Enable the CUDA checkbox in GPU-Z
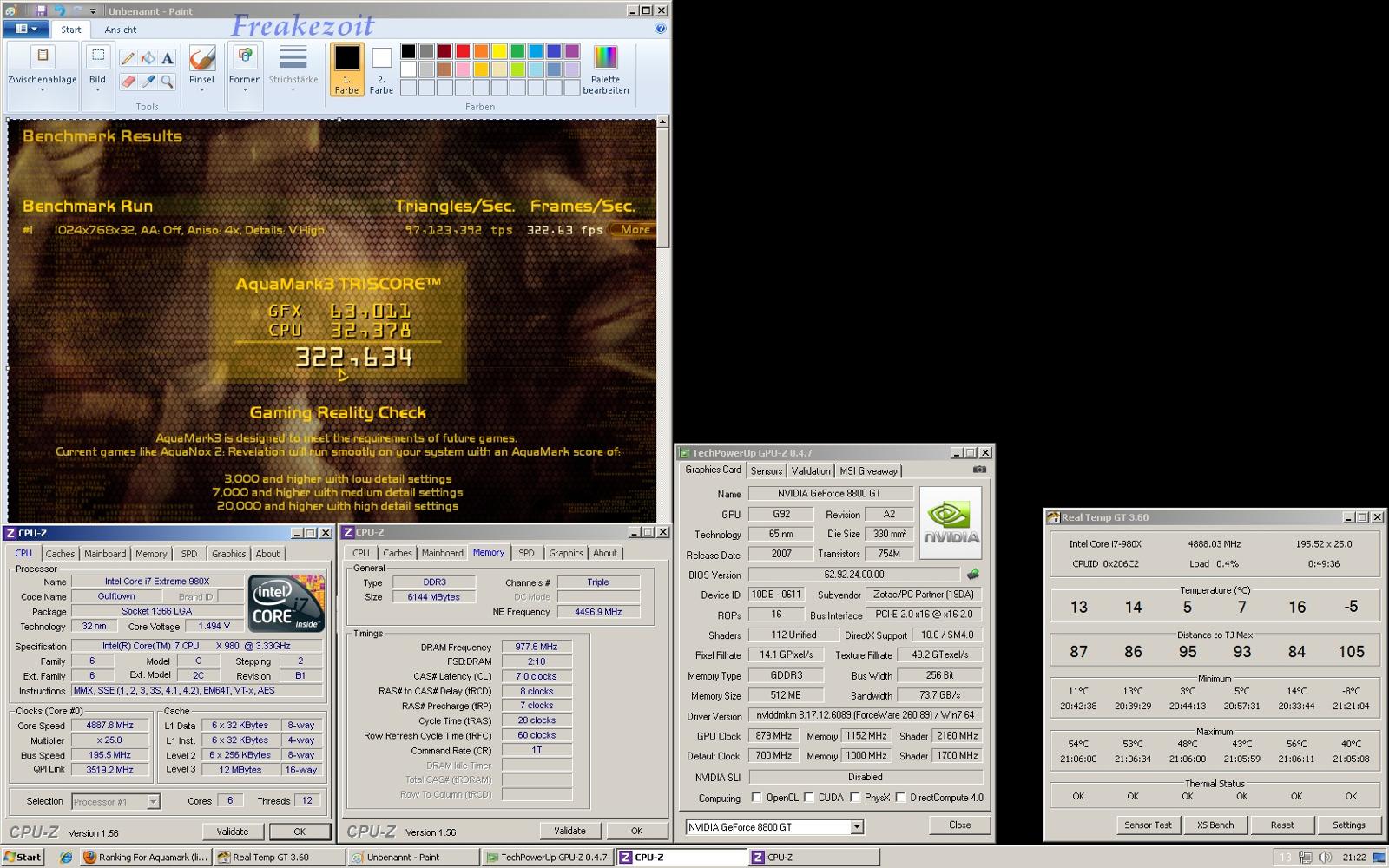The width and height of the screenshot is (1389, 868). click(x=809, y=797)
